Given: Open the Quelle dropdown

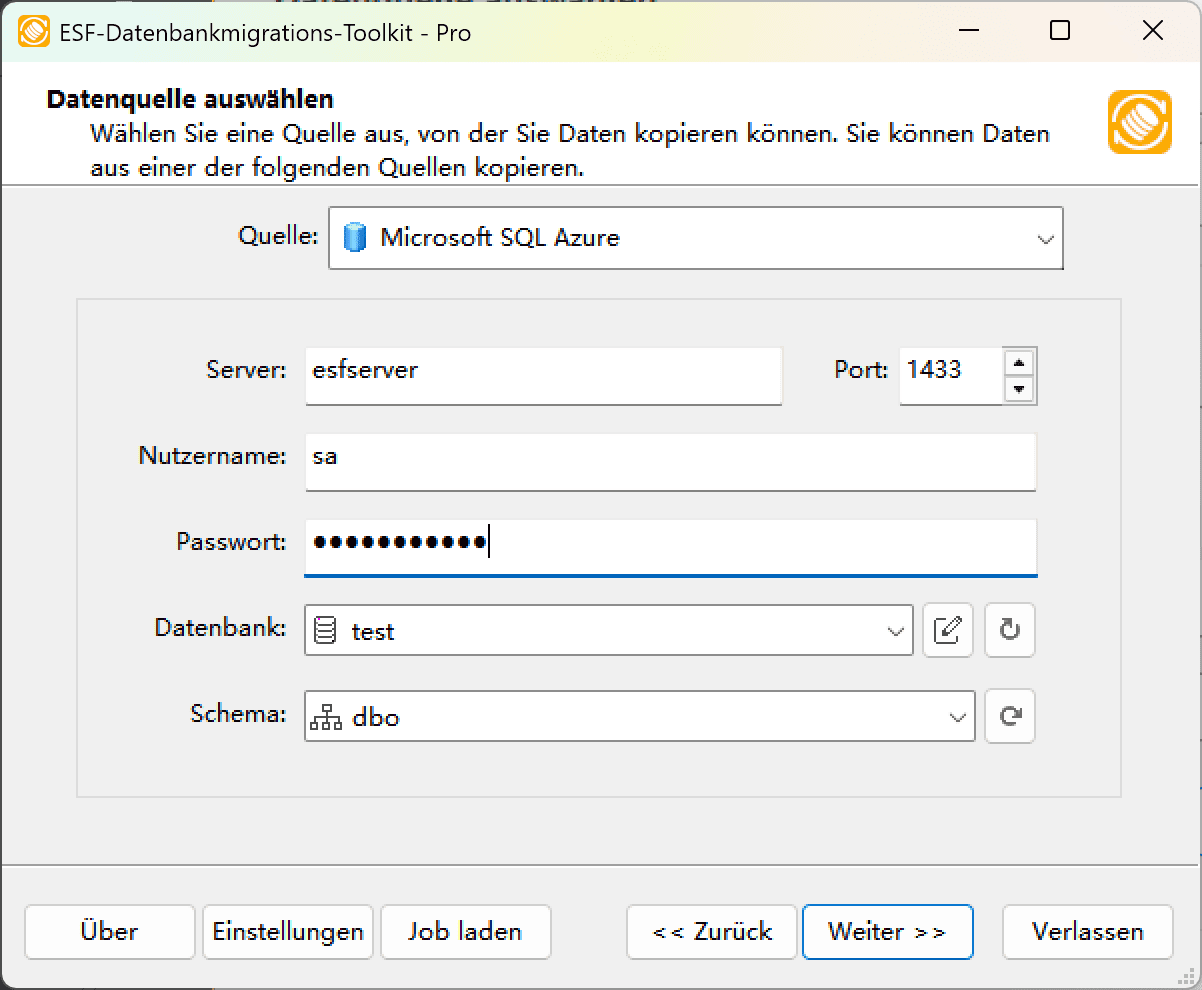Looking at the screenshot, I should pyautogui.click(x=1045, y=238).
